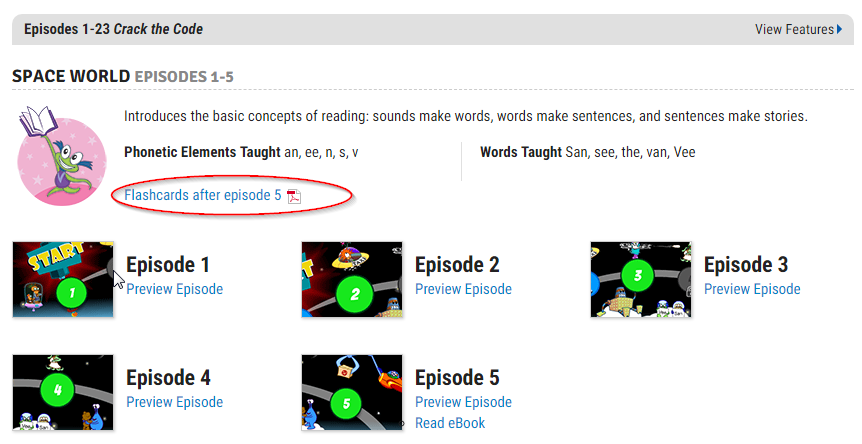Click Preview Episode under Episode 2
This screenshot has width=862, height=444.
(463, 289)
